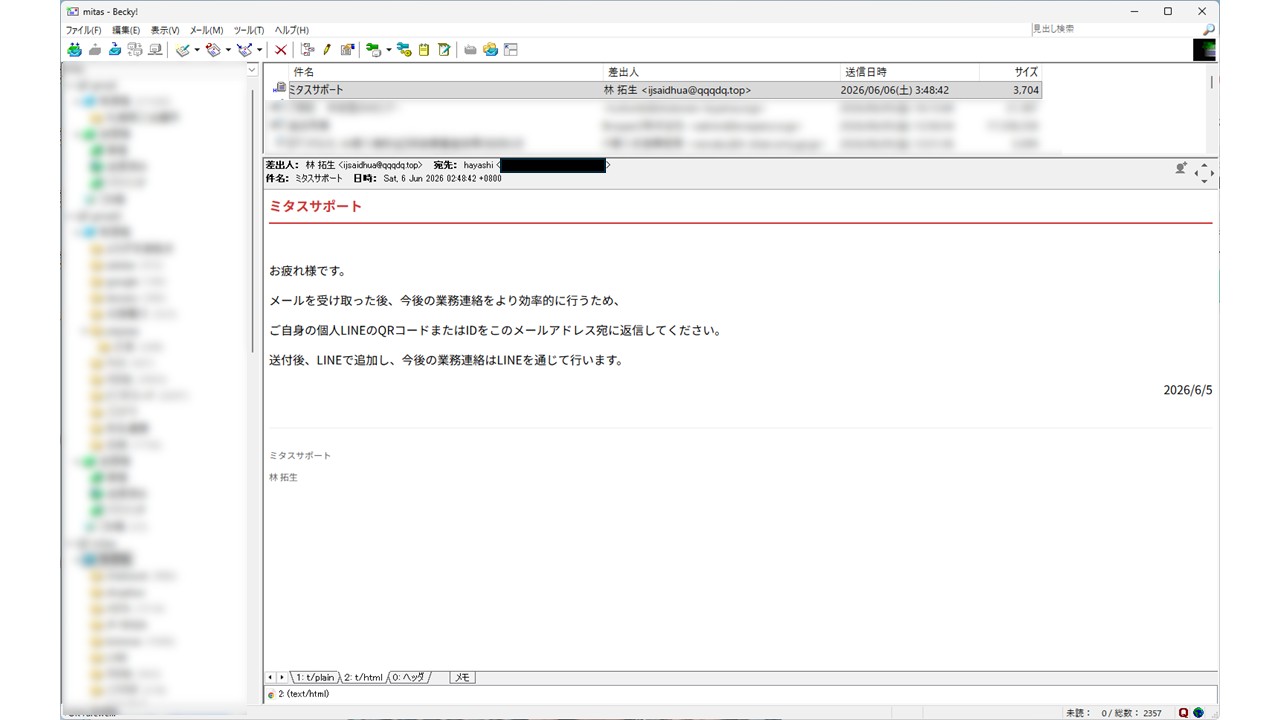The width and height of the screenshot is (1280, 720).
Task: Open the dropdown arrow next to reply icon
Action: 228,50
